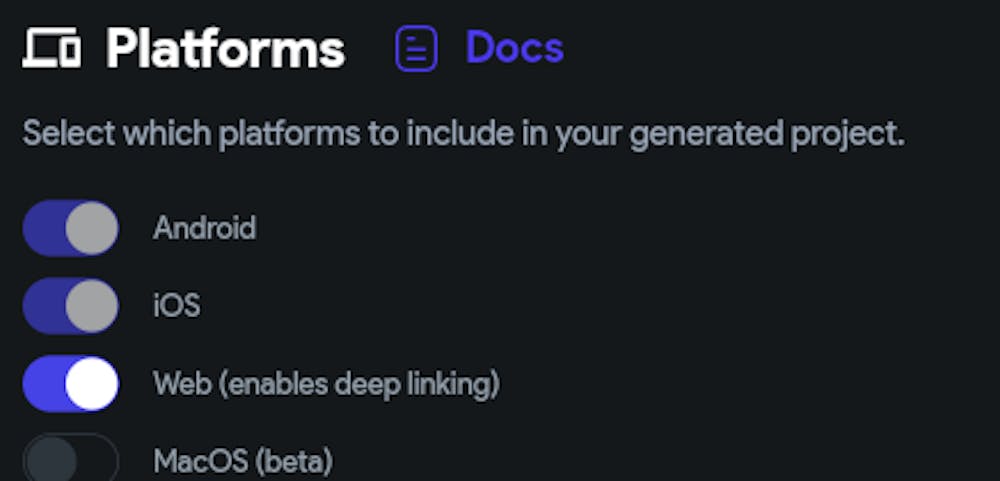Toggle the iOS platform switch
The width and height of the screenshot is (1000, 481).
[70, 306]
